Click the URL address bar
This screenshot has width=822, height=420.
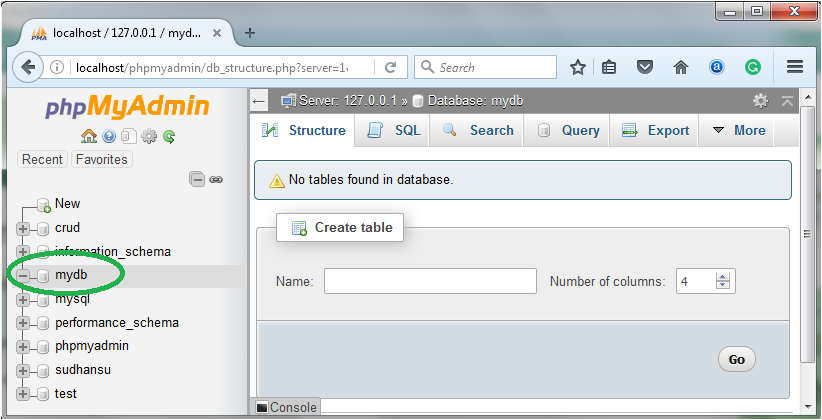tap(211, 68)
